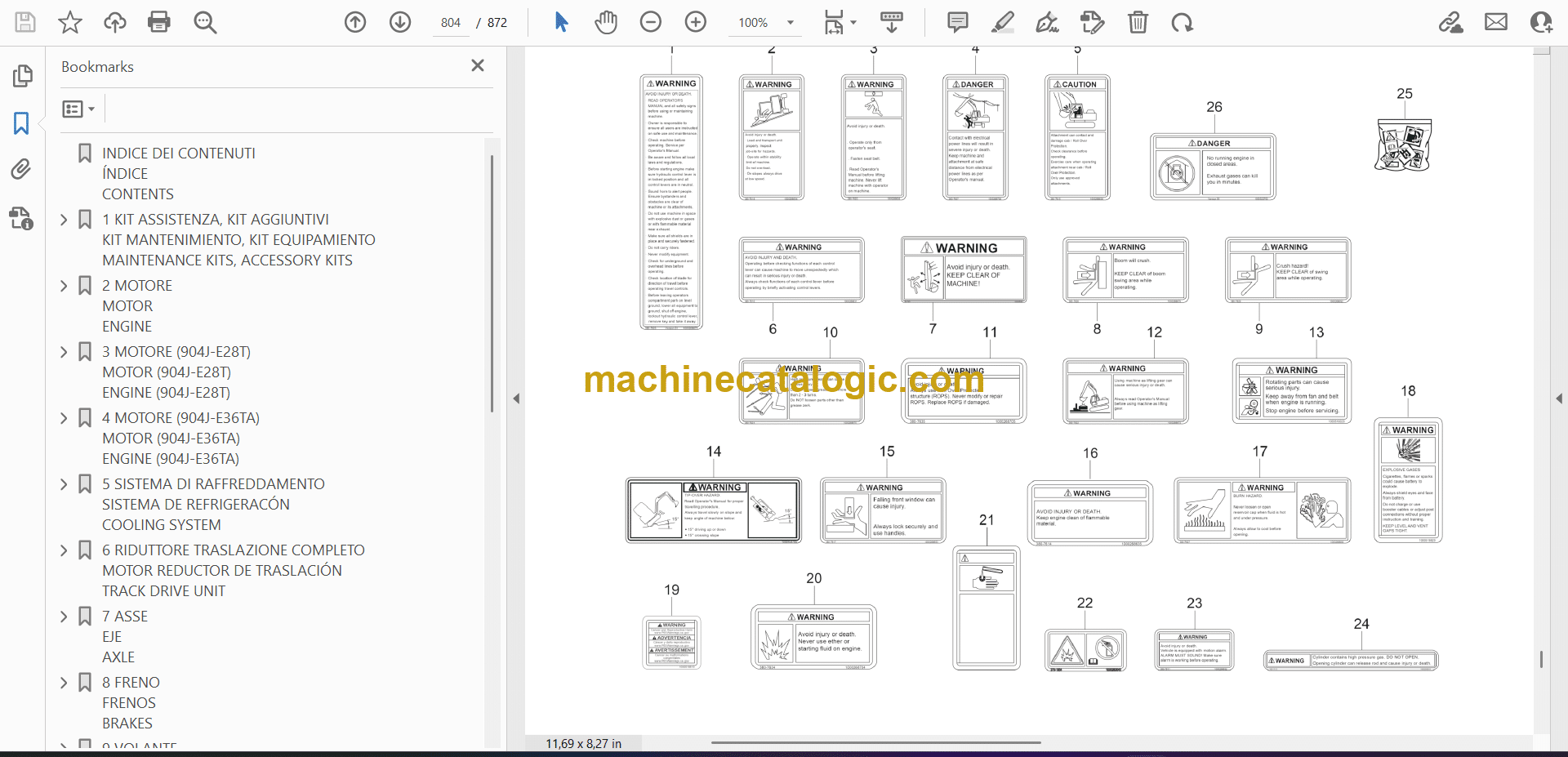
Task: Open the INDICE DEI CONTENUTI bookmark
Action: (x=178, y=154)
